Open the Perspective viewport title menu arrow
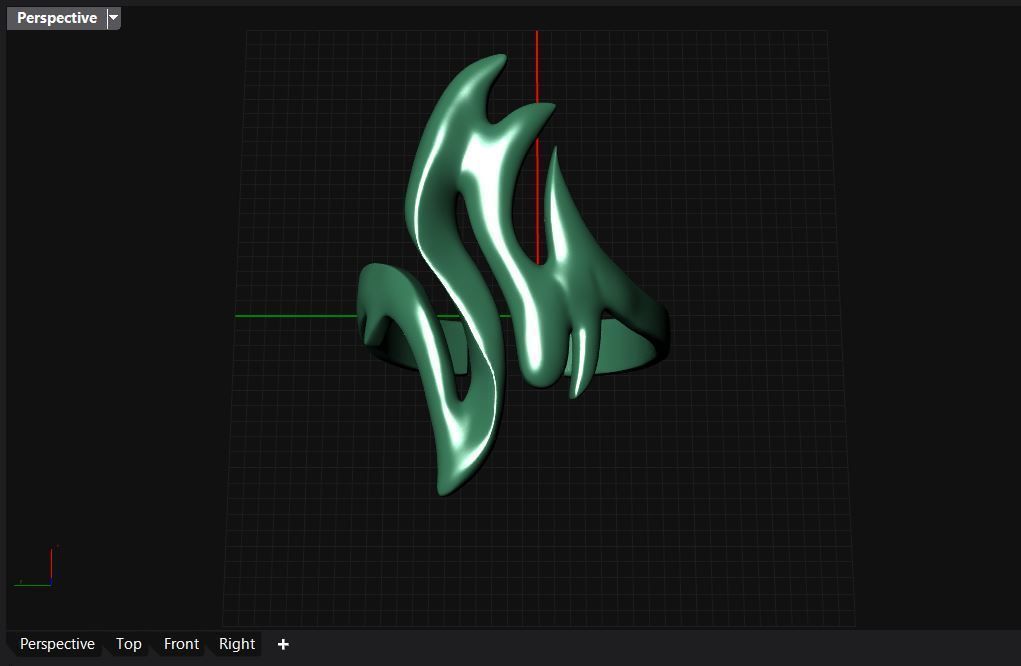Image resolution: width=1021 pixels, height=666 pixels. click(x=113, y=18)
